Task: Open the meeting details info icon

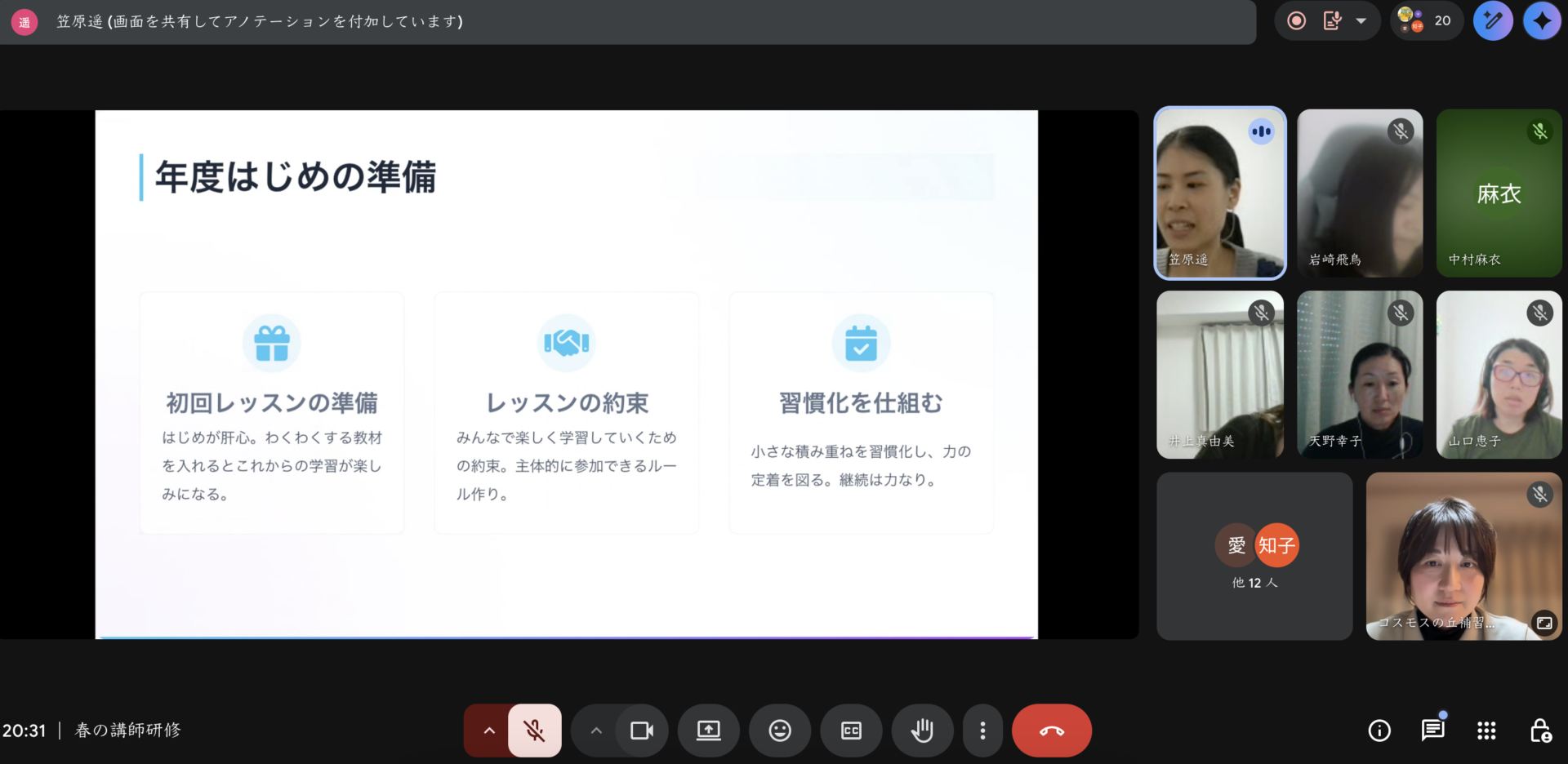Action: (x=1379, y=731)
